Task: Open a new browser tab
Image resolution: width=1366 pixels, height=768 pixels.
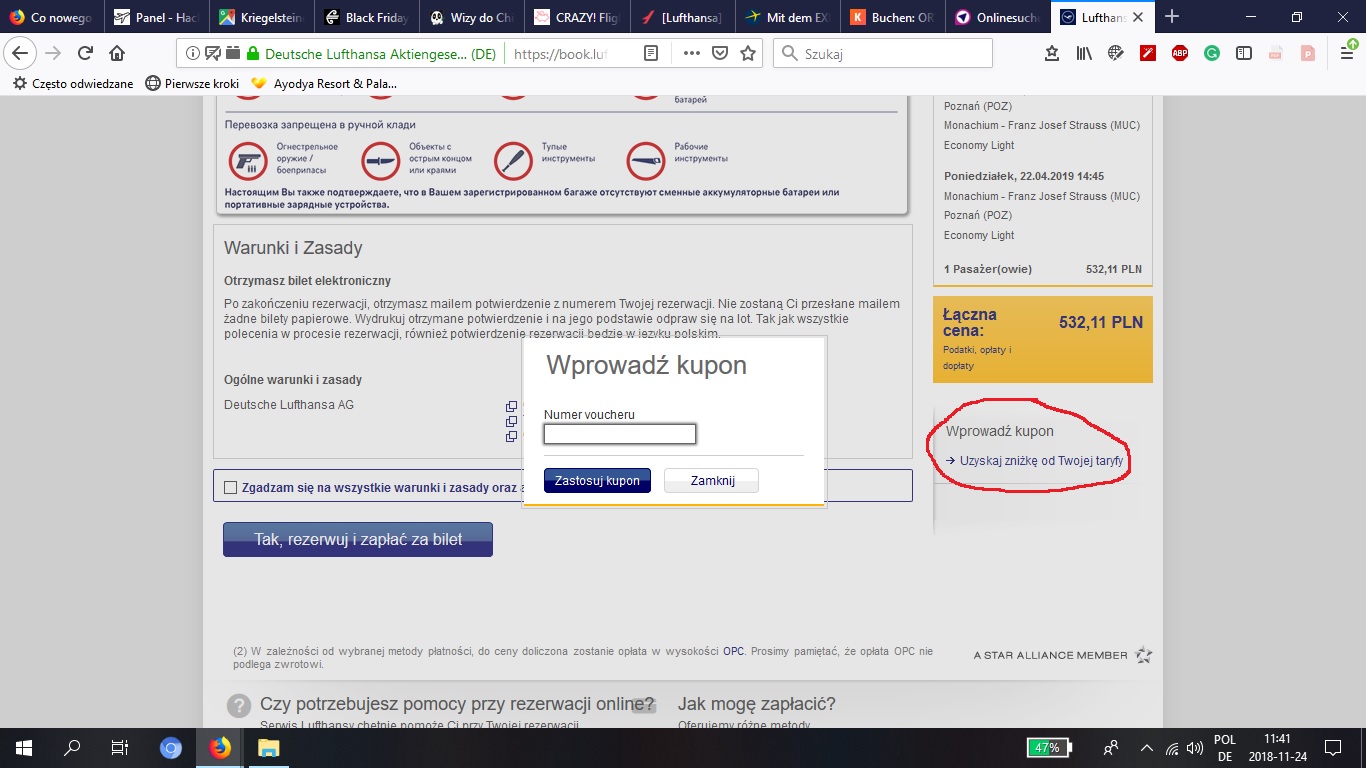Action: pos(1172,17)
